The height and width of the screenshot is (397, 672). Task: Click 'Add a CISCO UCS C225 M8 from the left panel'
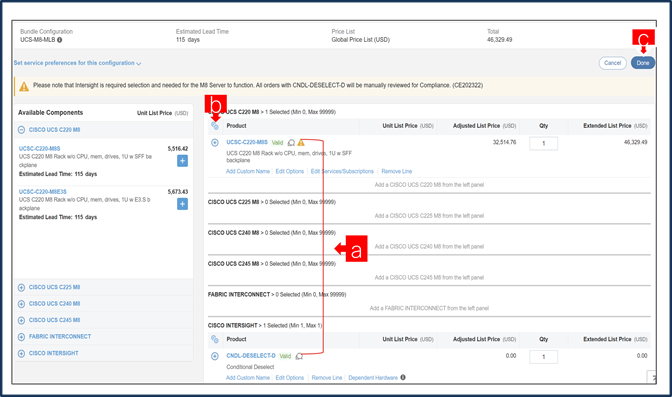coord(429,216)
